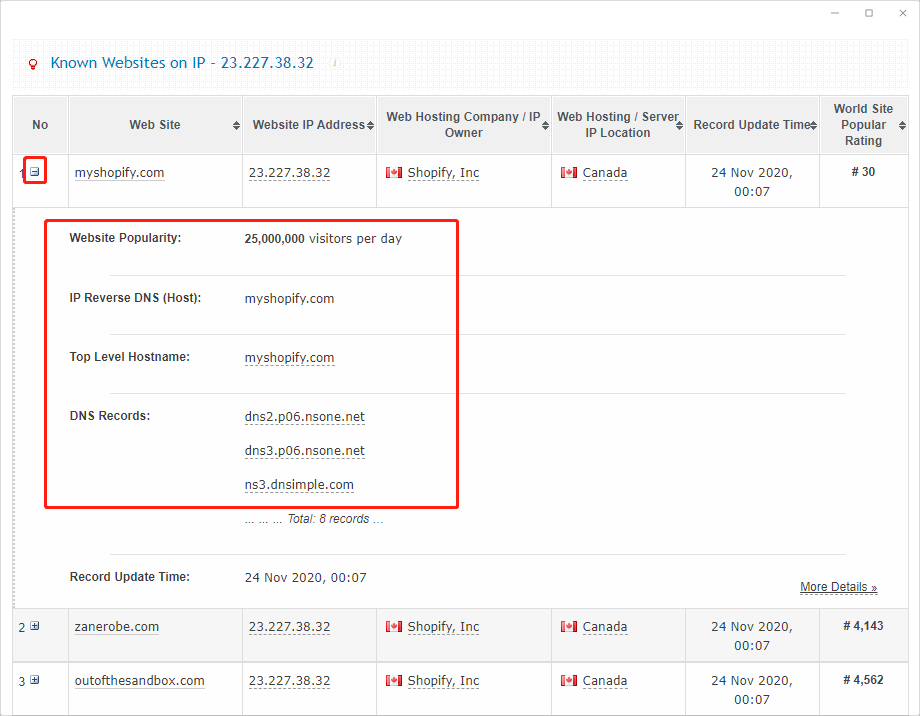Open More Details link
The height and width of the screenshot is (716, 920).
(x=838, y=587)
